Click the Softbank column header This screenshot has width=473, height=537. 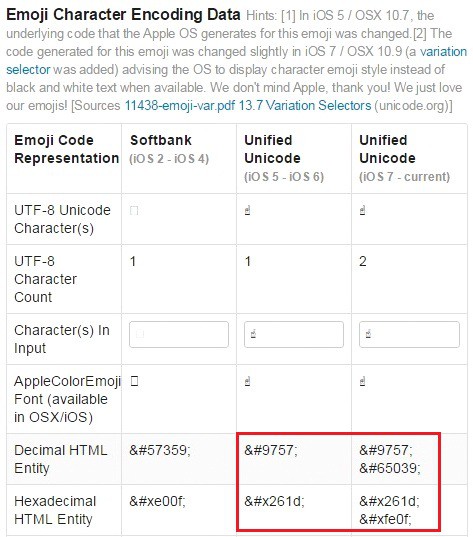point(161,140)
